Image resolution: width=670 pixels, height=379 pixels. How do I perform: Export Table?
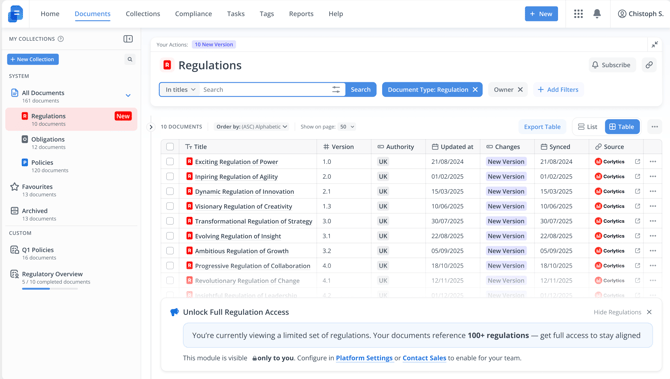542,126
